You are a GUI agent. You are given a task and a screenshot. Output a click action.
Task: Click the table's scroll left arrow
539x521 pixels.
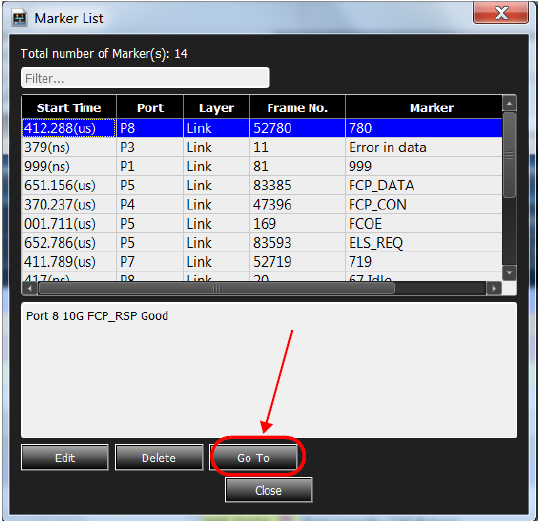[x=30, y=288]
